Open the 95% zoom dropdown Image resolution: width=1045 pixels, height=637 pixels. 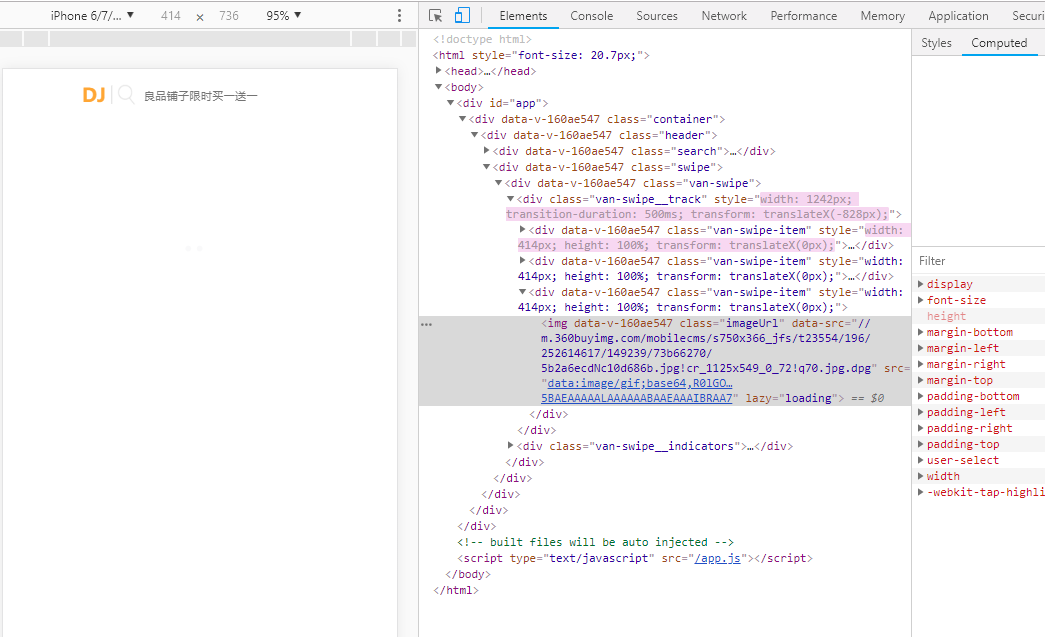283,15
